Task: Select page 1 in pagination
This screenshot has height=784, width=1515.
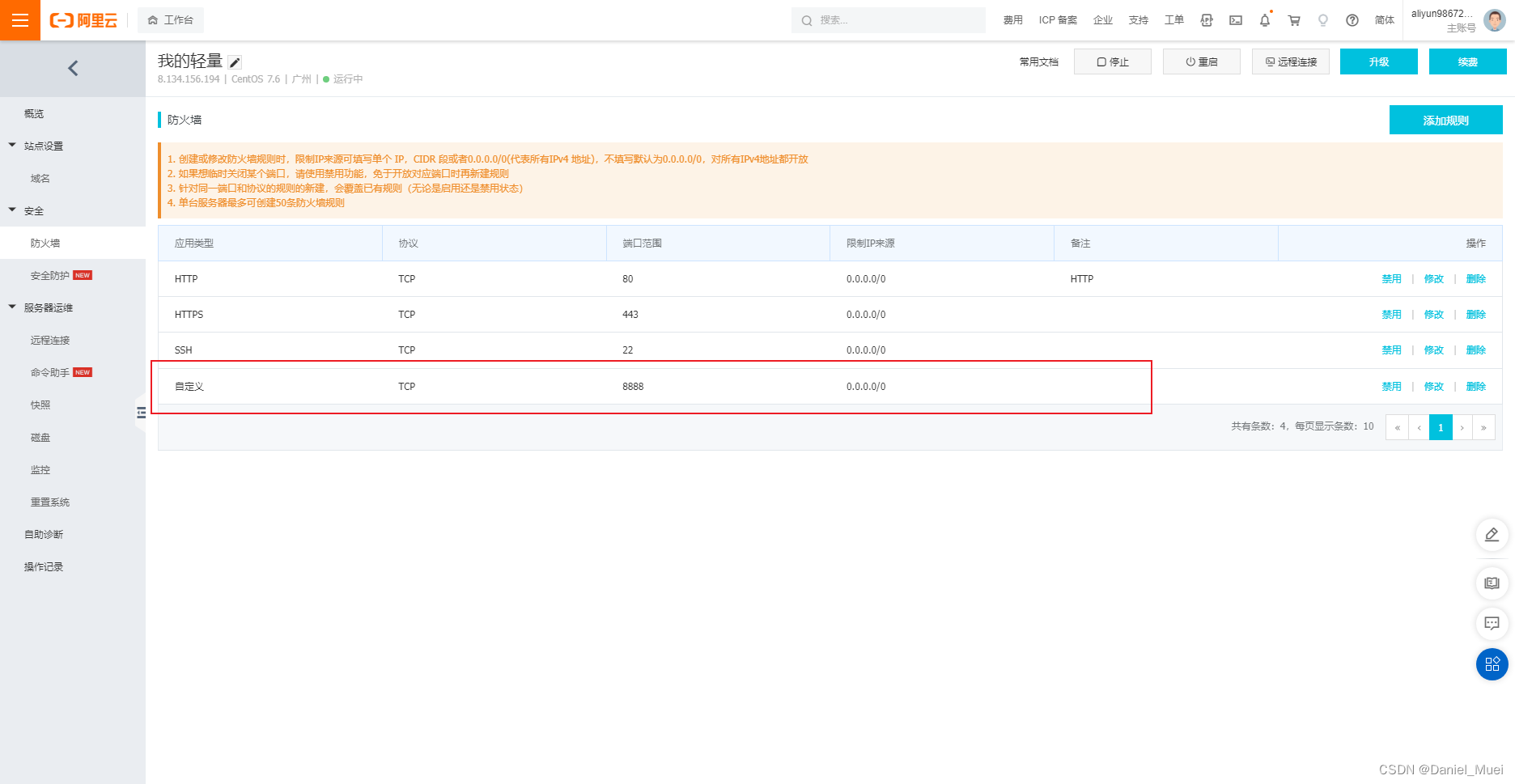Action: [x=1441, y=427]
